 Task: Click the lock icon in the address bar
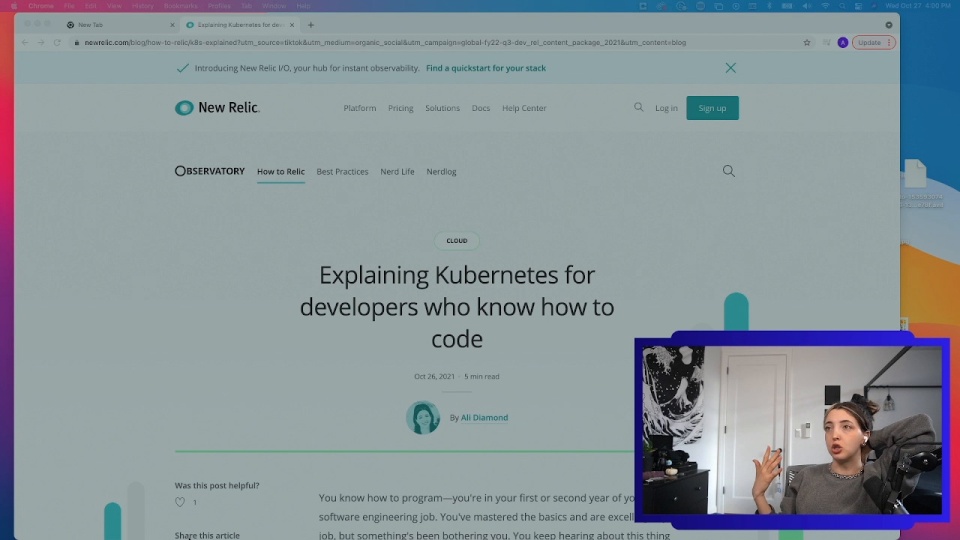77,42
